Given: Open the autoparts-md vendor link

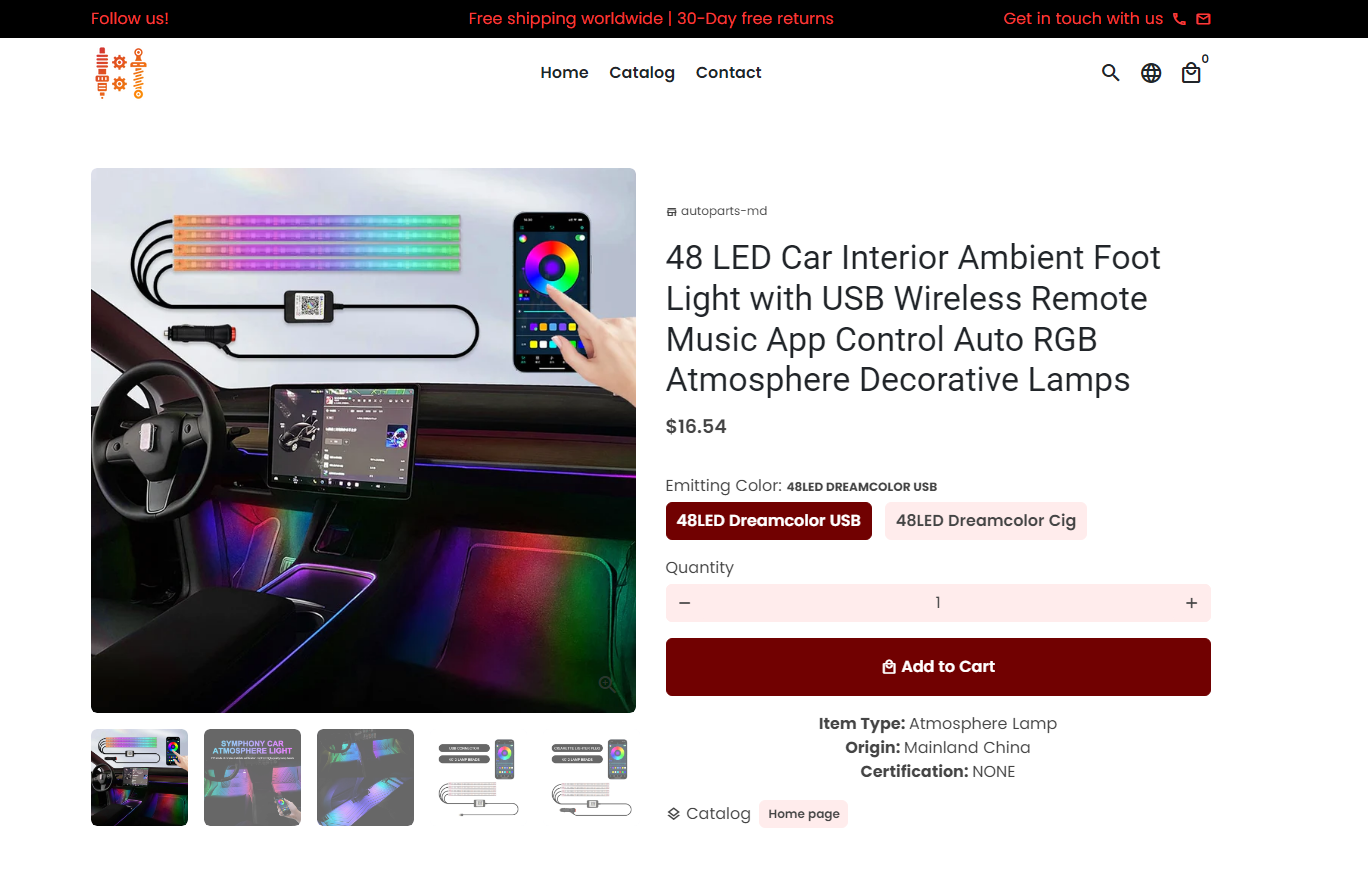Looking at the screenshot, I should point(724,211).
